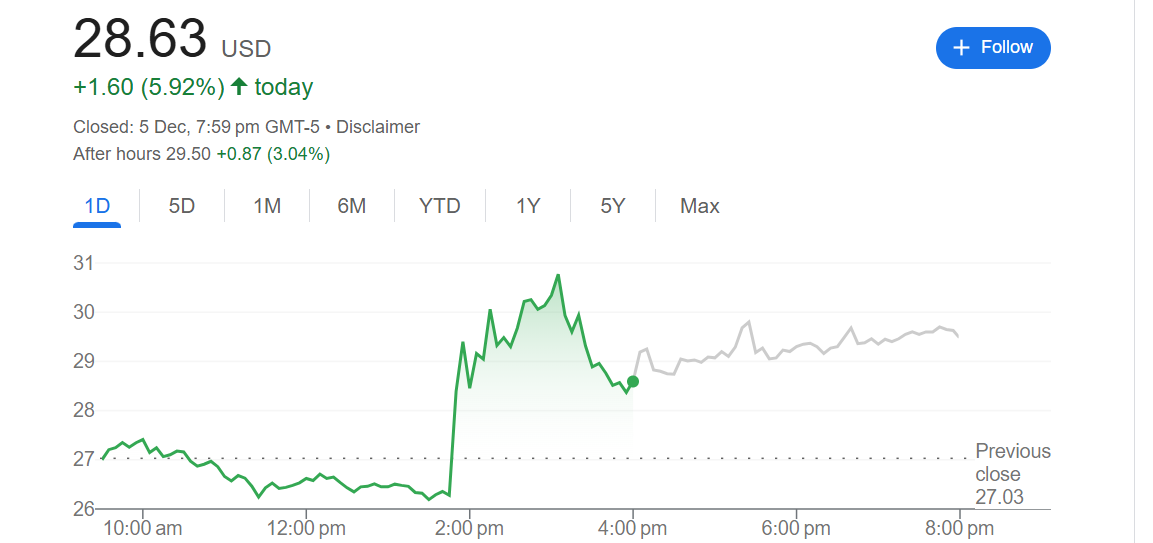Viewport: 1153px width, 543px height.
Task: Click the 12:00 pm axis label
Action: coord(306,527)
